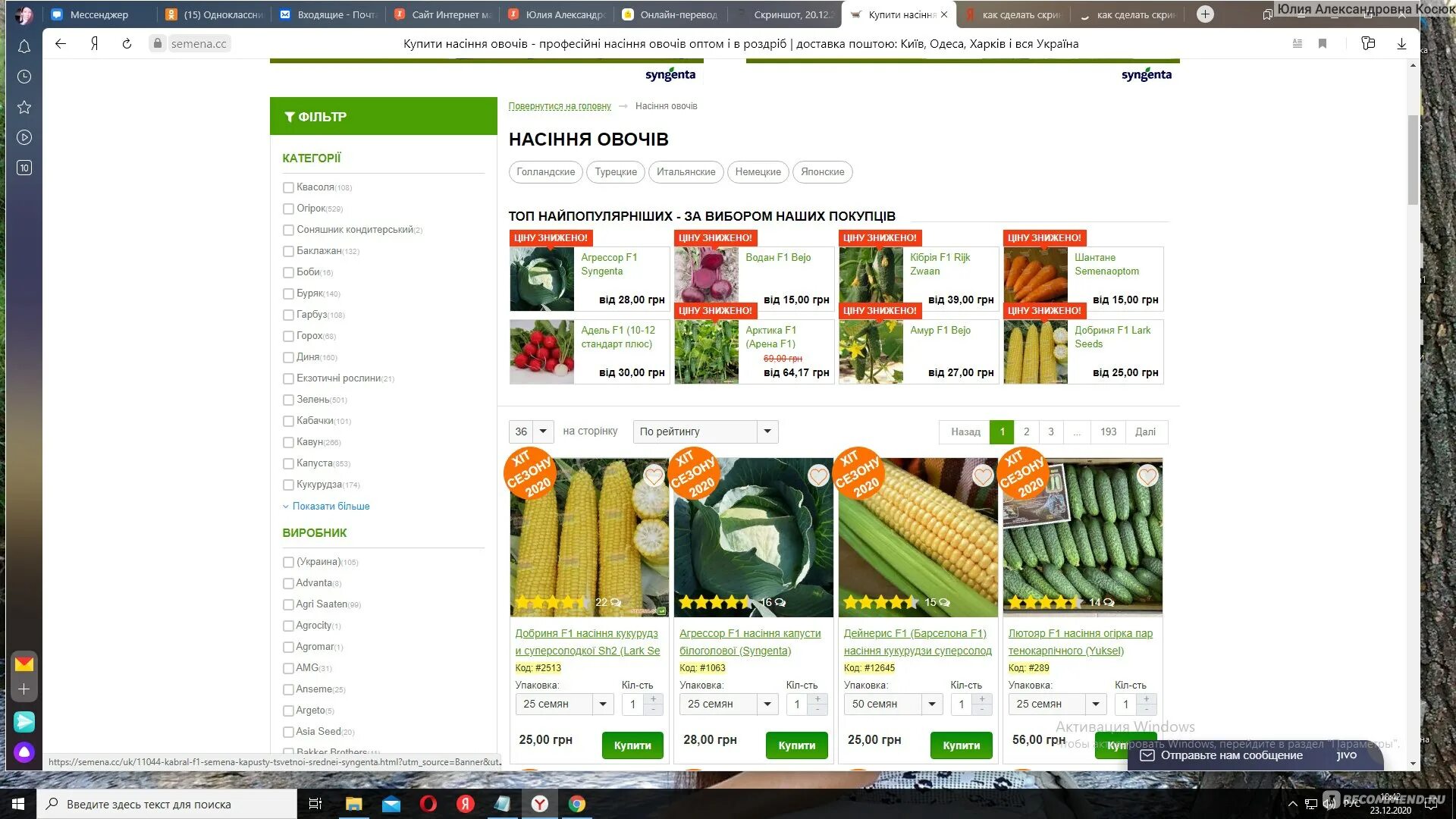Switch to Мессенджер tab
The height and width of the screenshot is (819, 1456).
(x=99, y=14)
